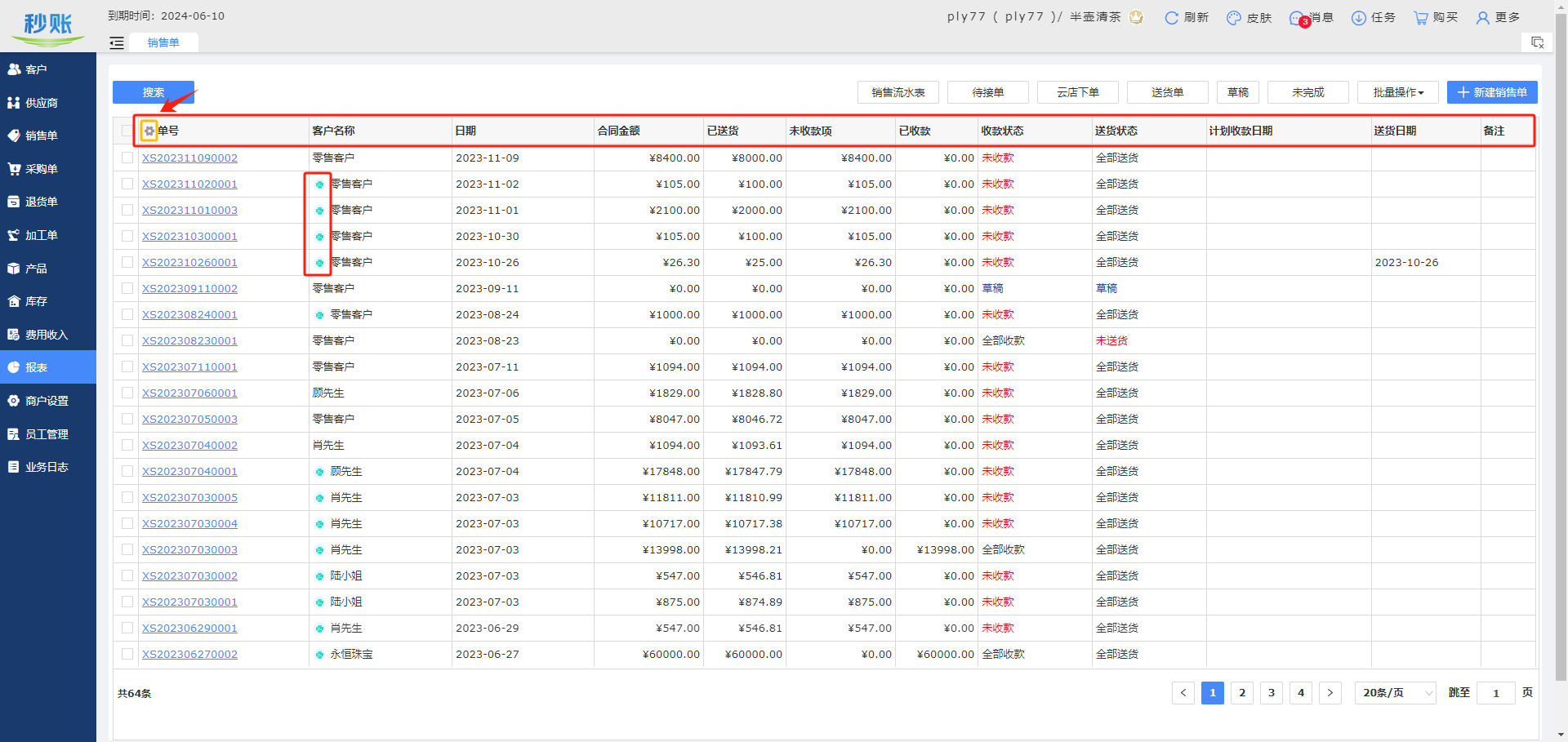
Task: Collapse the sidebar with the menu toggle icon
Action: [117, 43]
